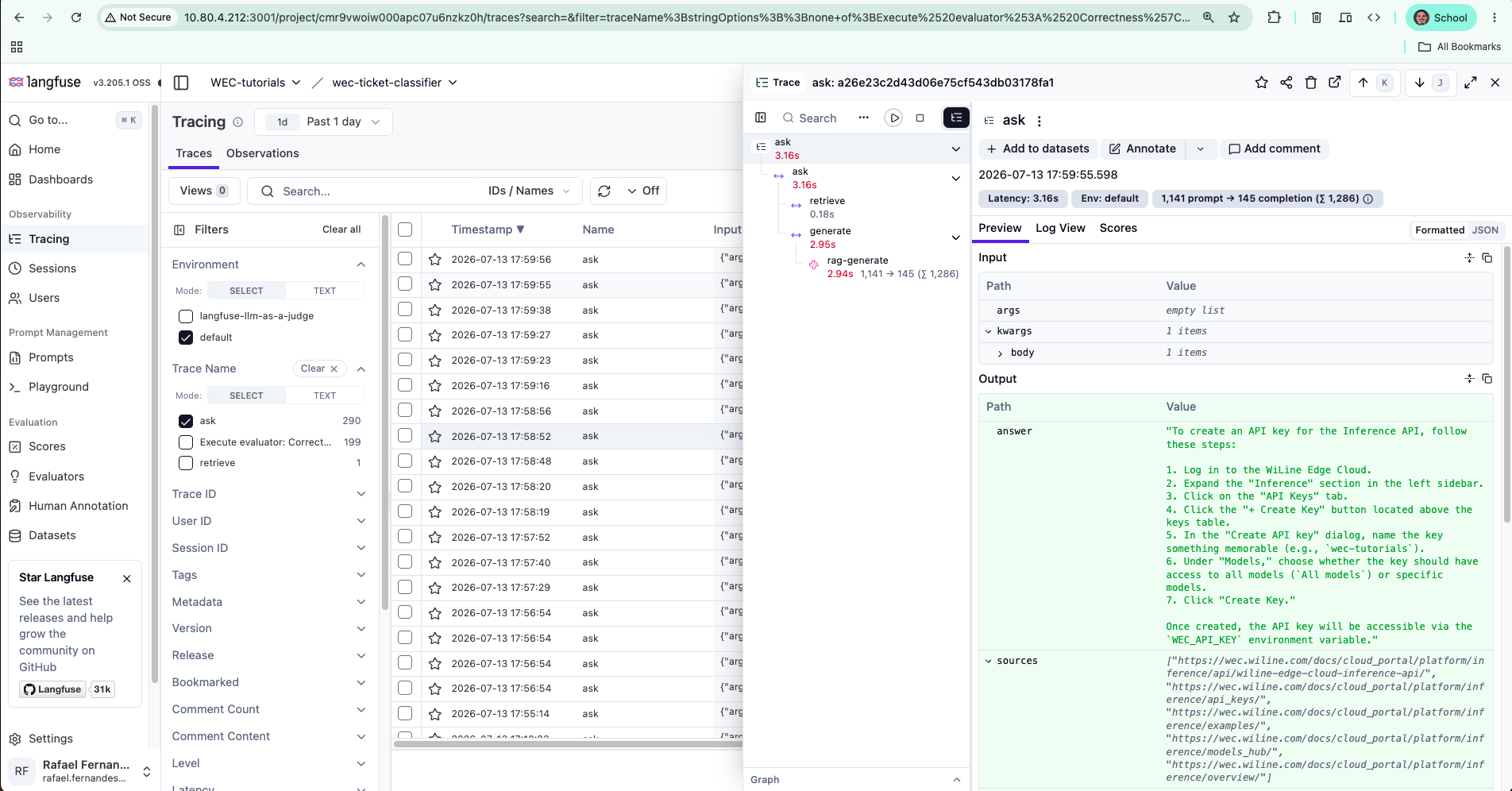The image size is (1512, 791).
Task: Star the 17:59:56 ask trace row
Action: (x=435, y=260)
